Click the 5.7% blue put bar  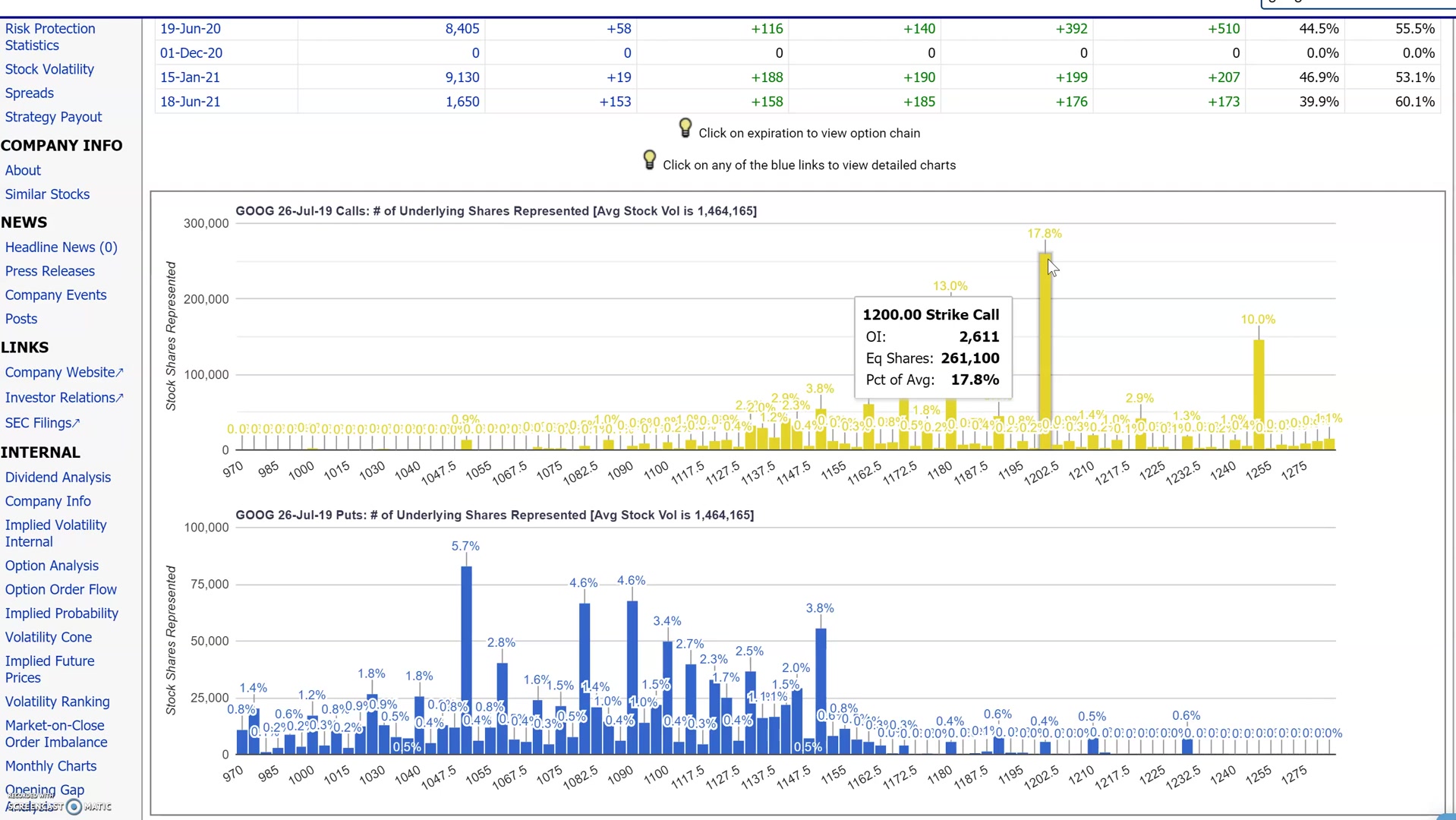click(466, 661)
